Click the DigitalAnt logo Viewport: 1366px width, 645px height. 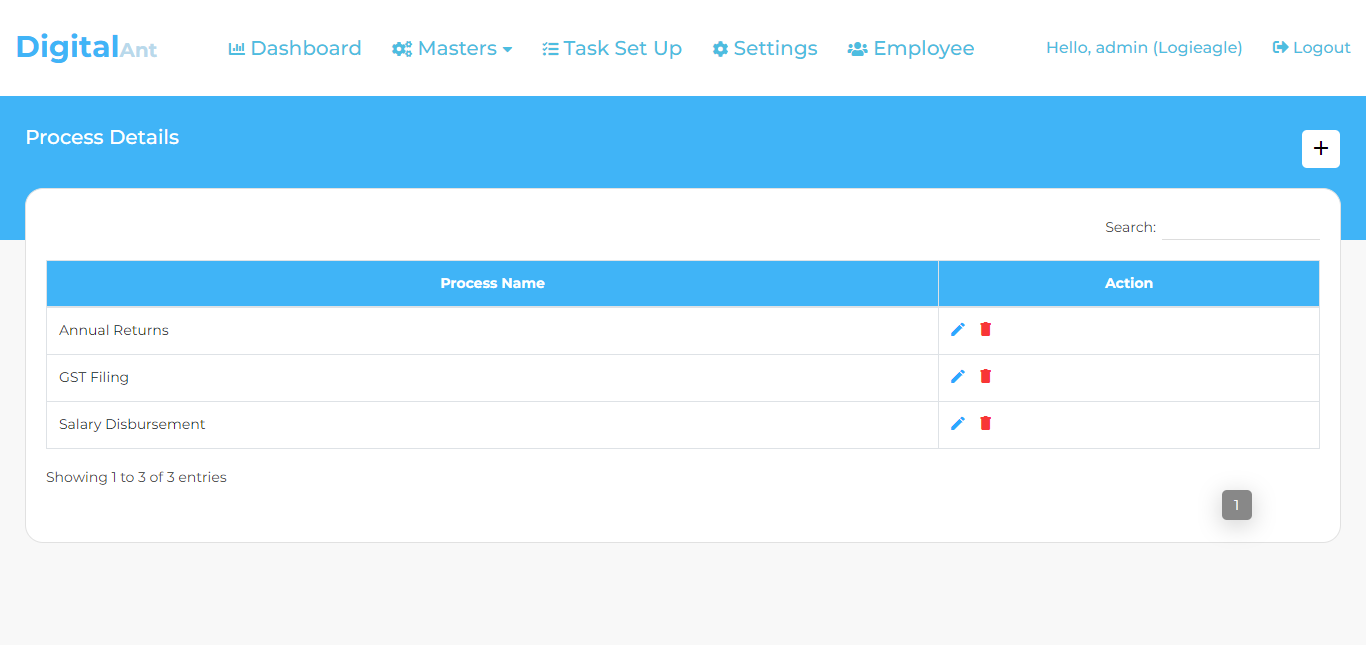tap(87, 47)
